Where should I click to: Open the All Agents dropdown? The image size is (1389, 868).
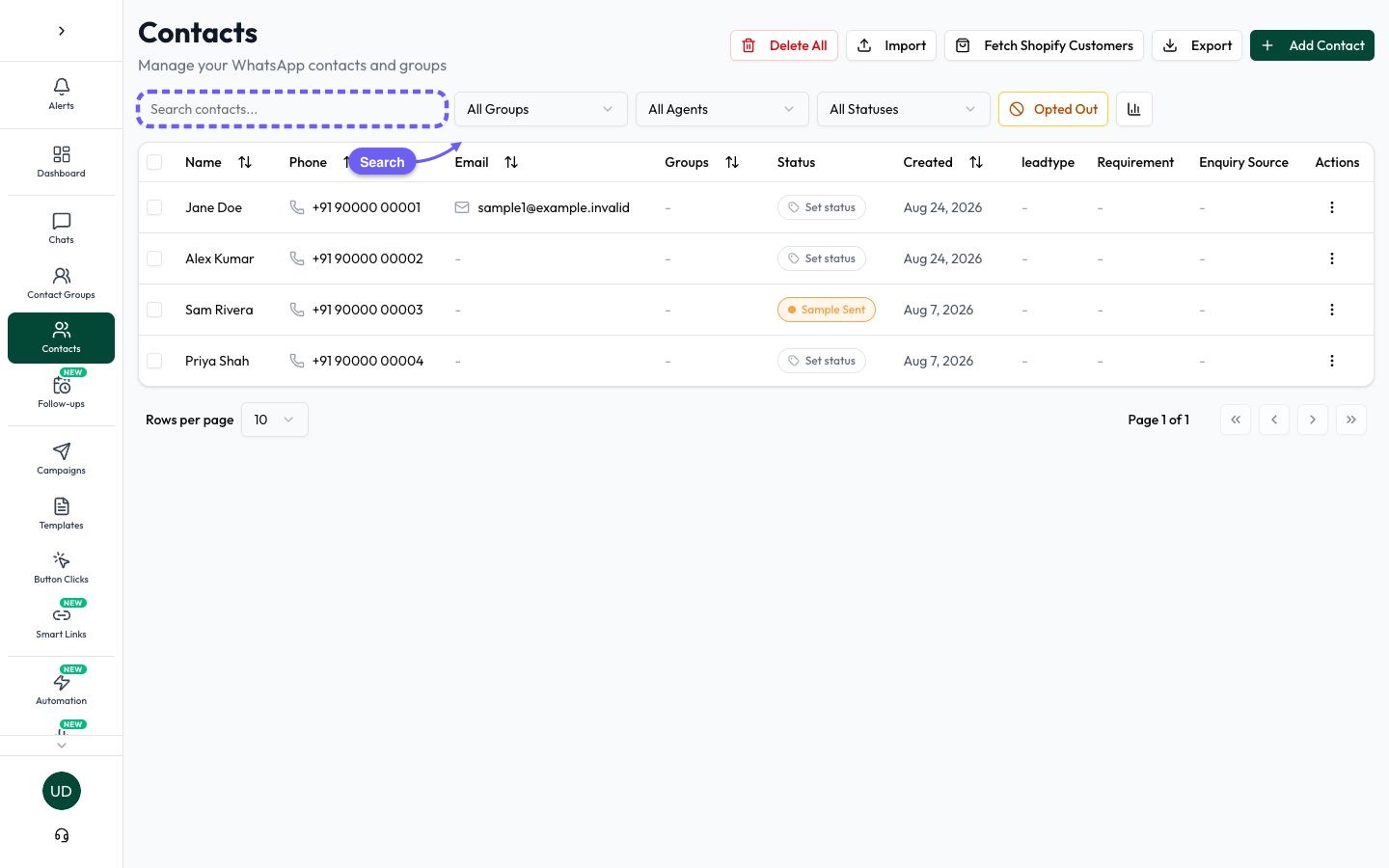point(722,109)
